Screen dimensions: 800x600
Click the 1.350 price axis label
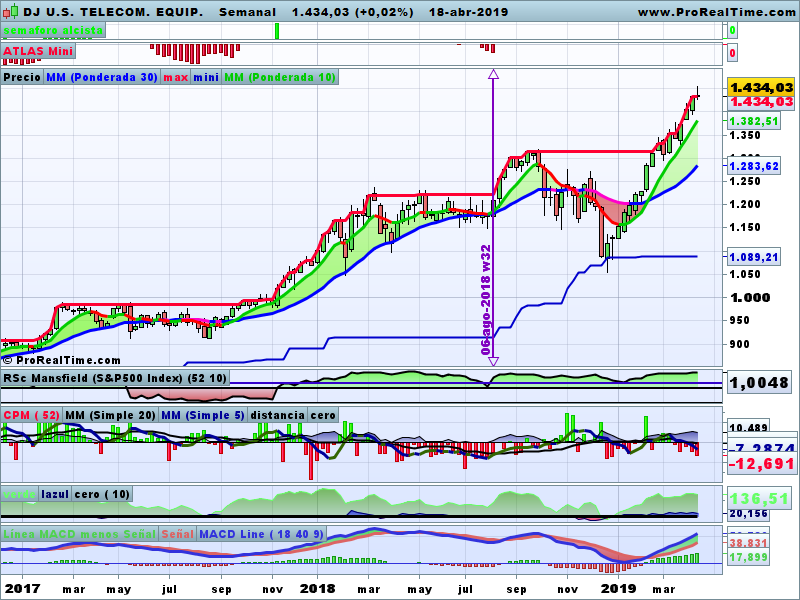point(745,135)
